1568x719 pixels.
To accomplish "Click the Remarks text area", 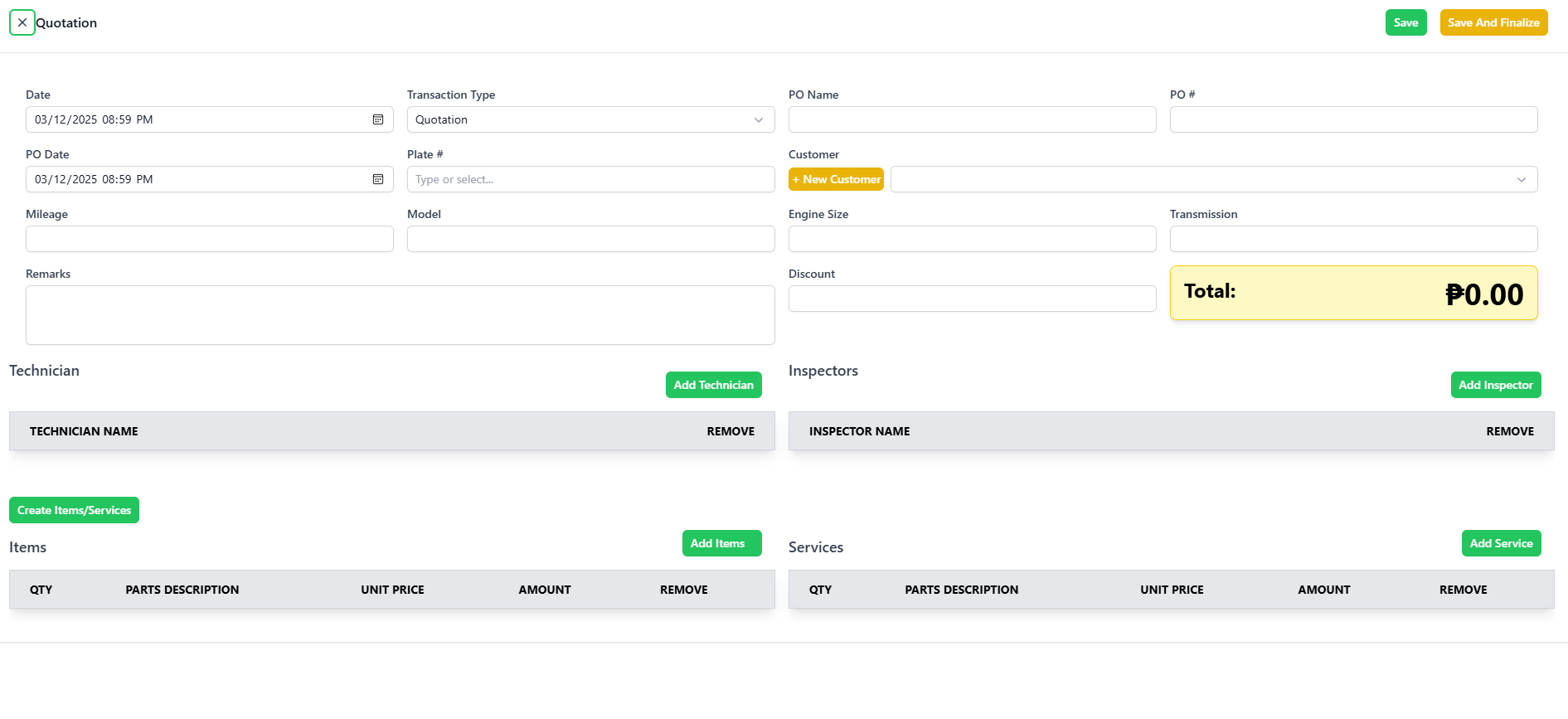I will (400, 315).
